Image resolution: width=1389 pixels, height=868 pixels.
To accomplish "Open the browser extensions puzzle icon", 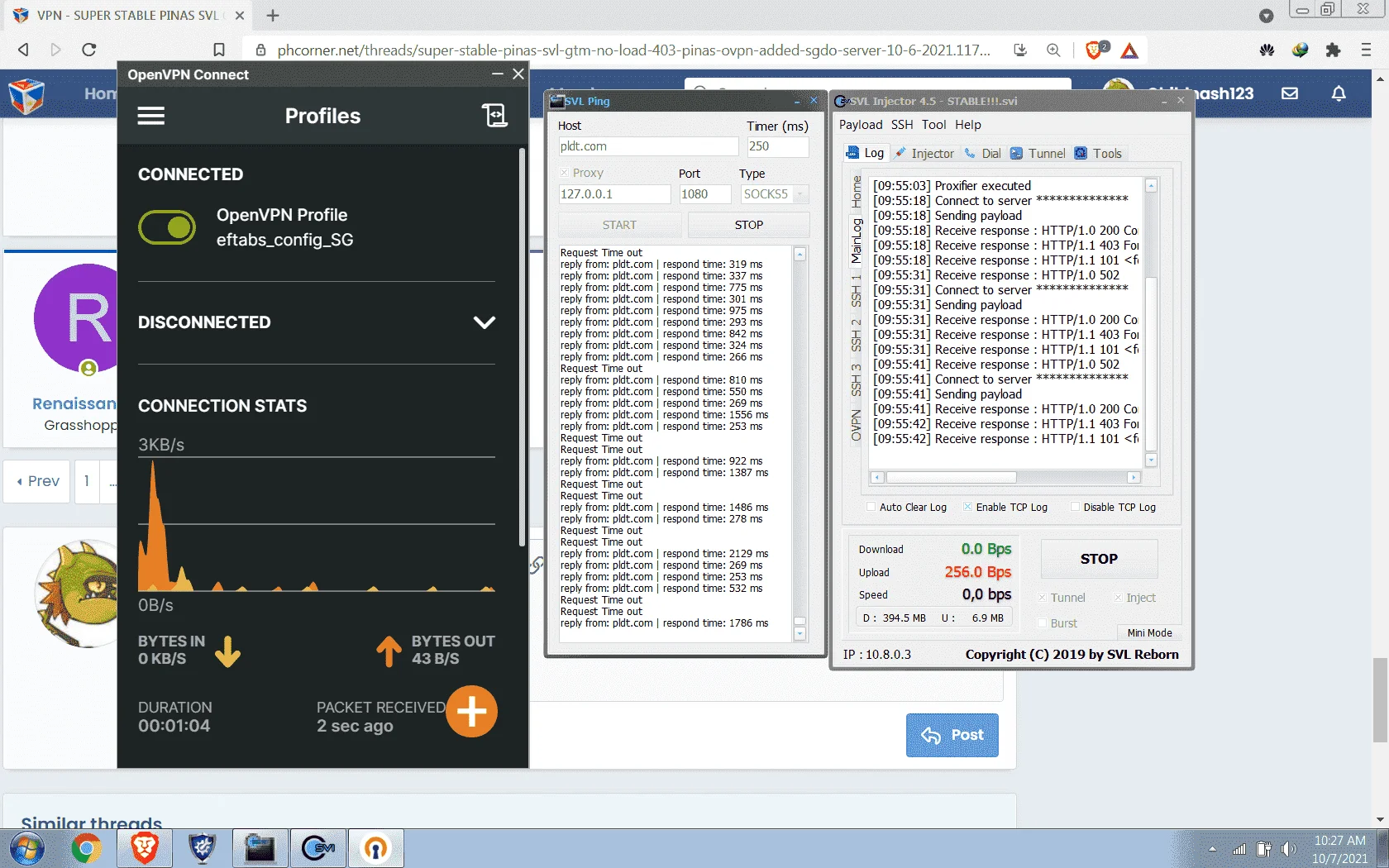I will pyautogui.click(x=1333, y=50).
